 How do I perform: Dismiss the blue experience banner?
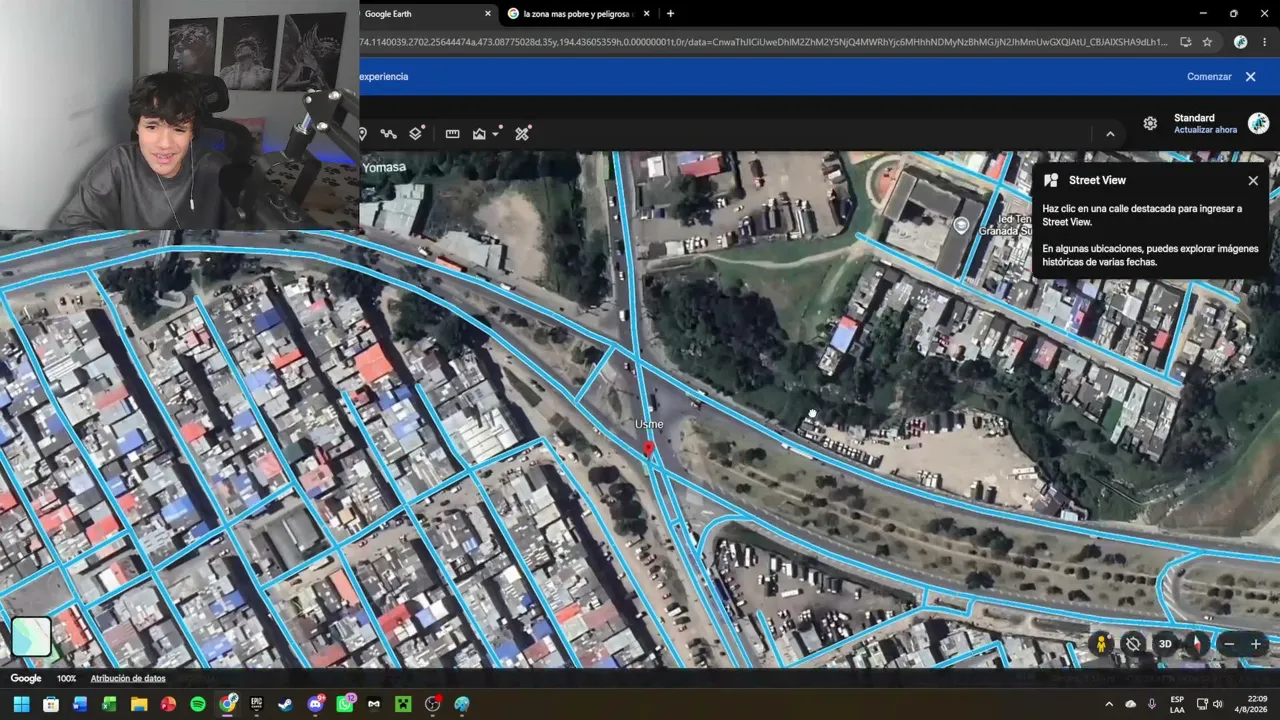pos(1250,77)
